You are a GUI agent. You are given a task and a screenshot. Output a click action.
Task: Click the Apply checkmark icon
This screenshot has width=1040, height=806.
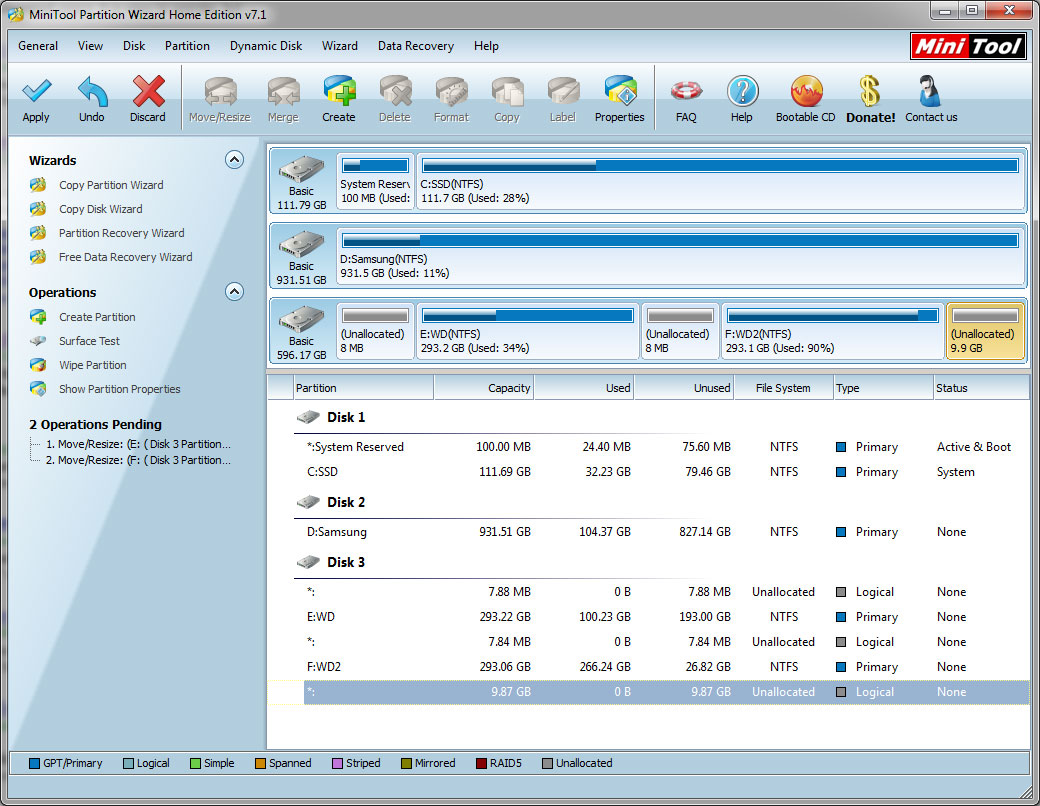click(x=36, y=92)
